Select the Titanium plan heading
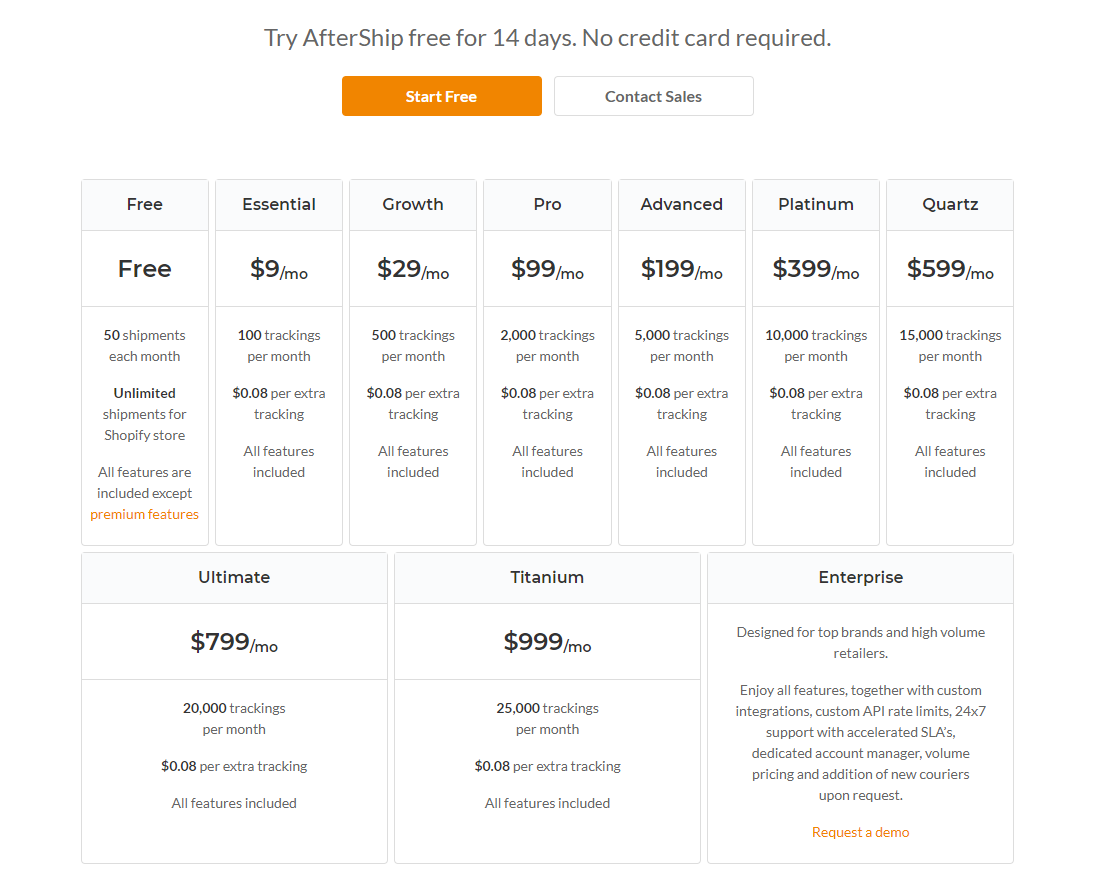The height and width of the screenshot is (889, 1113). click(x=547, y=577)
